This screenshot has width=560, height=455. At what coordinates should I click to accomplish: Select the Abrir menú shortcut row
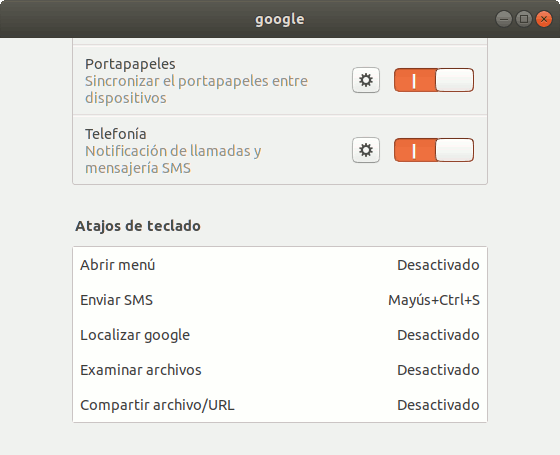(x=280, y=265)
